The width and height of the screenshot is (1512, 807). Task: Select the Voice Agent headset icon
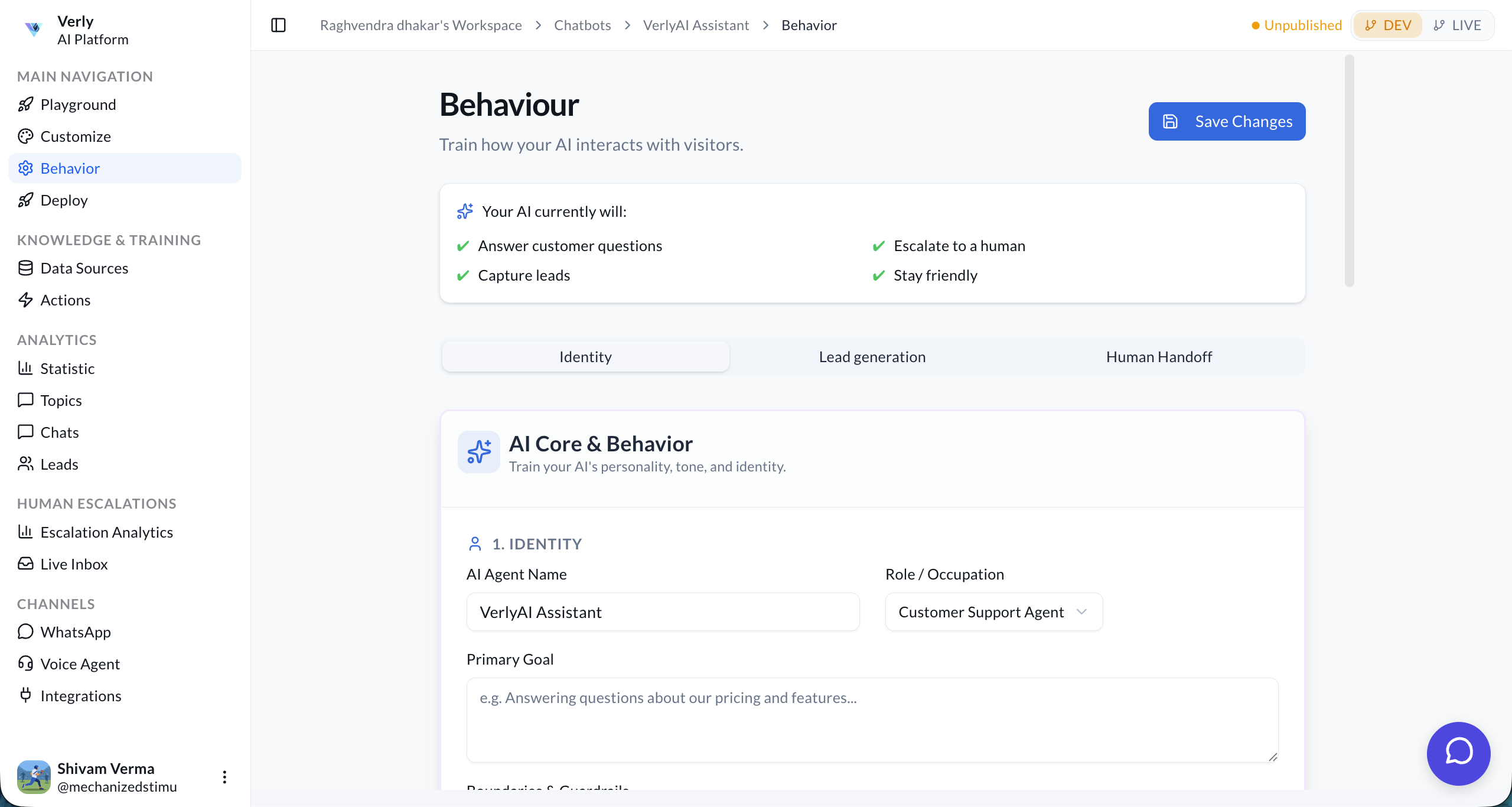26,663
